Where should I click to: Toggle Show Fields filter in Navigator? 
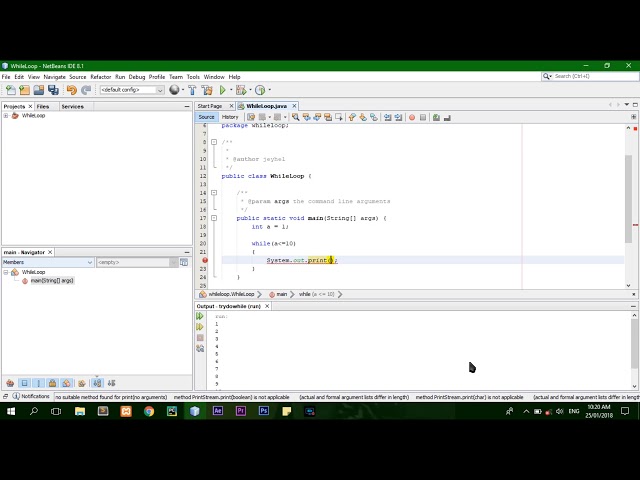[24, 383]
